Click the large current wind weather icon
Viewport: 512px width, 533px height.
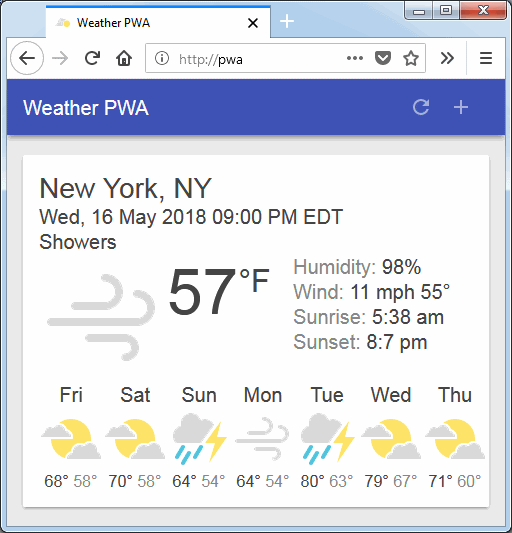point(101,317)
